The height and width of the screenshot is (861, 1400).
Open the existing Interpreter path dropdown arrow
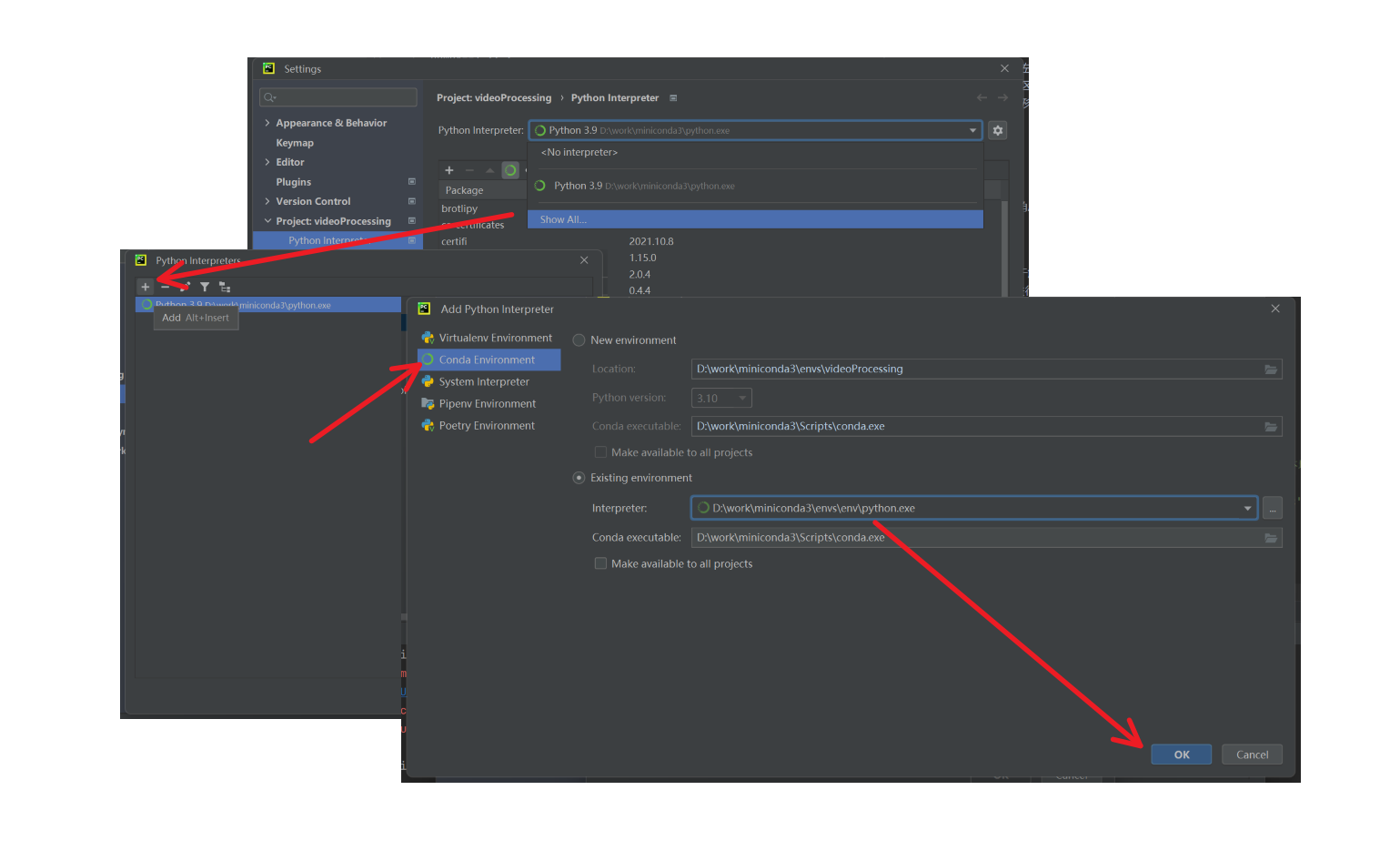coord(1247,508)
